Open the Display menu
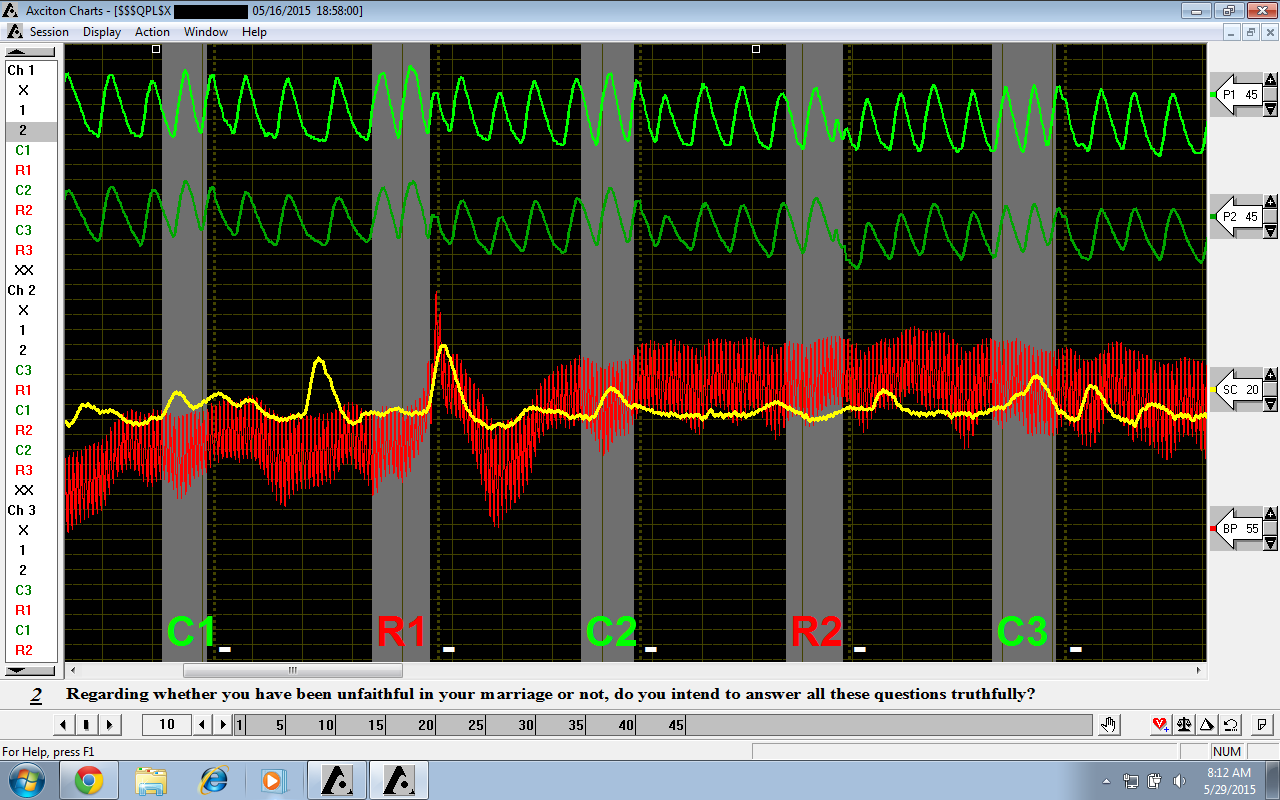 tap(102, 32)
